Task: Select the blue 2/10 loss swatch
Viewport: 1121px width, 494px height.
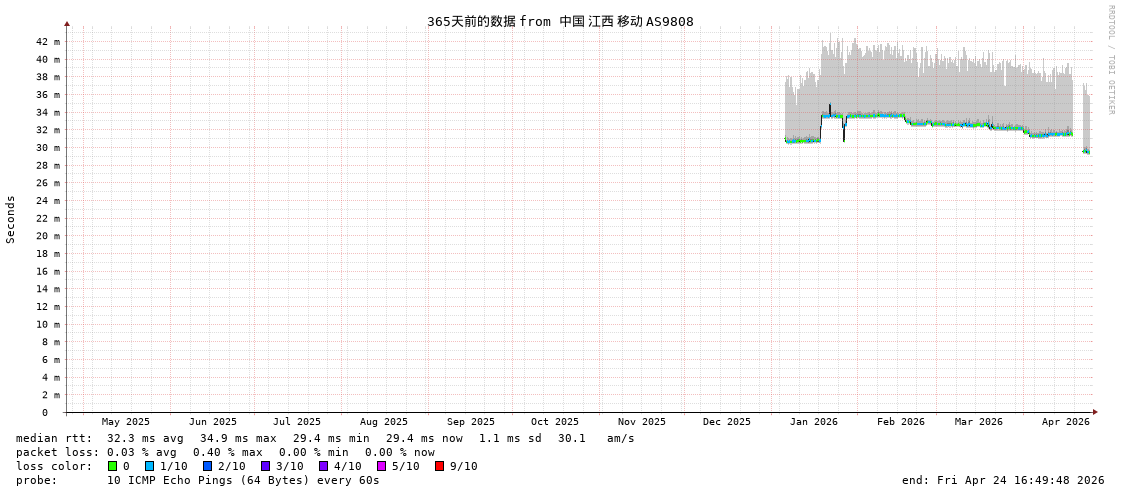Action: (x=207, y=466)
